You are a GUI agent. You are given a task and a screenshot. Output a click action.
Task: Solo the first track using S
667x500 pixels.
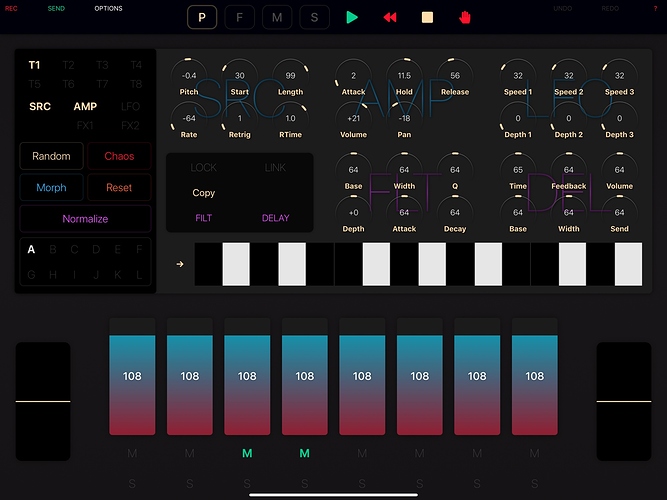[x=132, y=484]
